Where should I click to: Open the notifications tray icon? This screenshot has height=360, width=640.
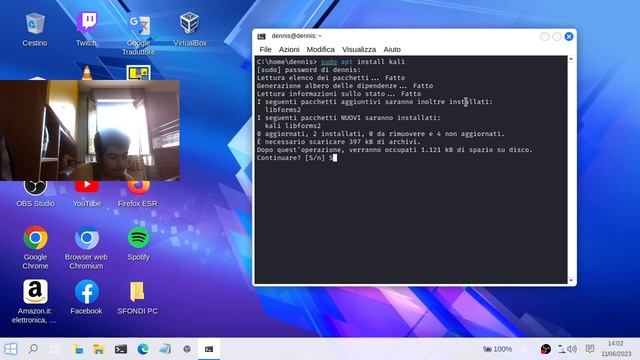pos(590,349)
